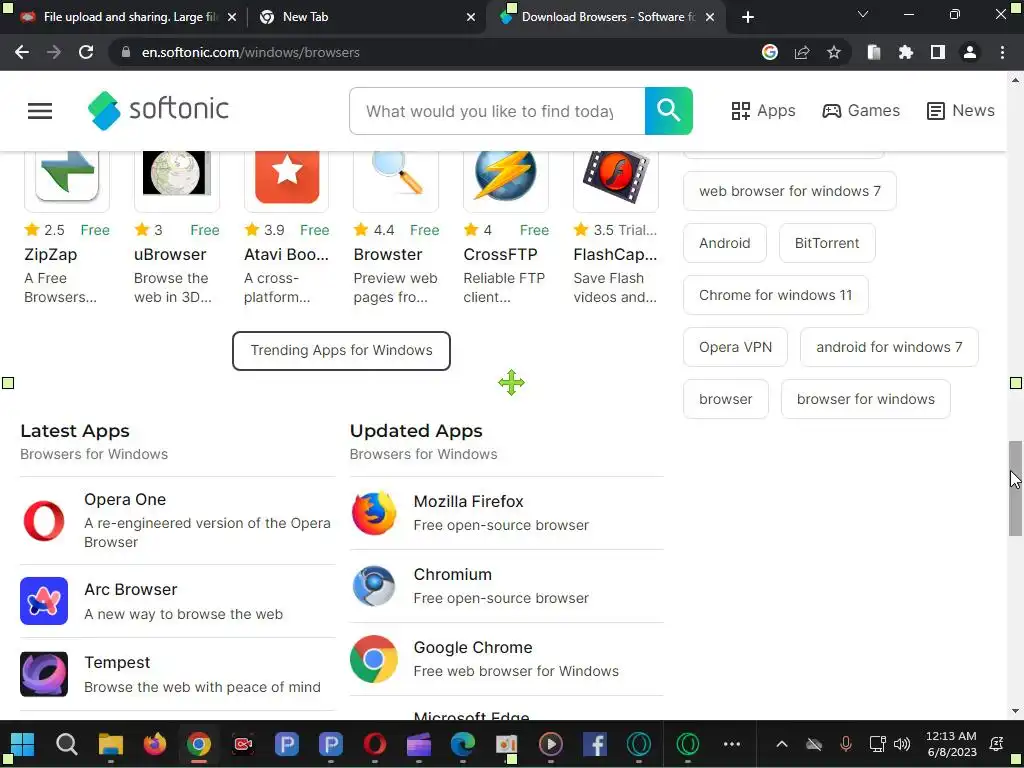Close the New Tab tab

pos(471,17)
